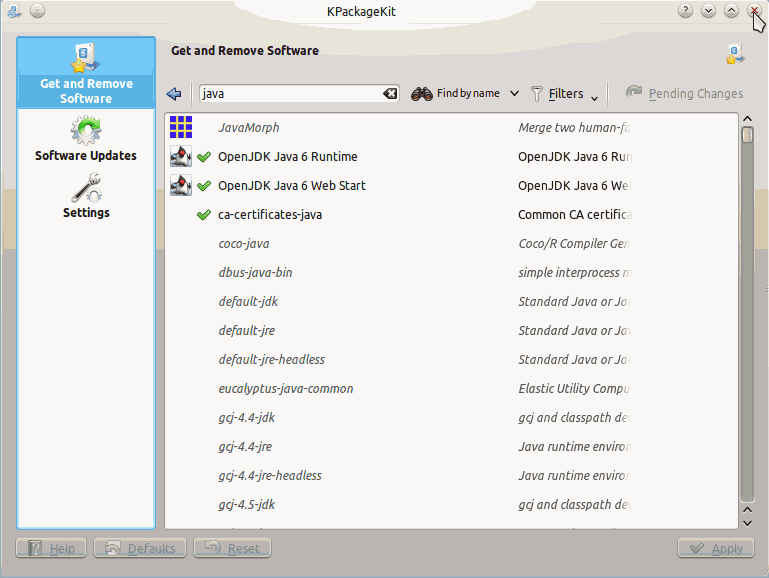Toggle installed check for OpenJDK Java 6 Runtime

point(204,157)
